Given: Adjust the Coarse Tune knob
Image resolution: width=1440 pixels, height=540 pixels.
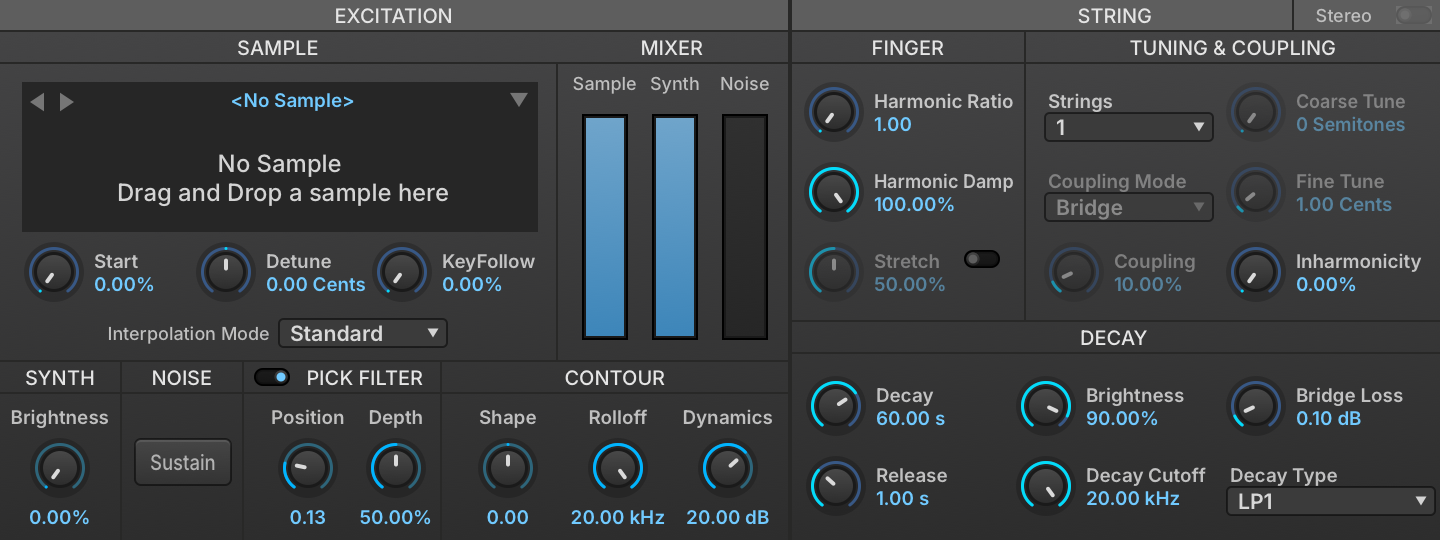Looking at the screenshot, I should pyautogui.click(x=1255, y=112).
